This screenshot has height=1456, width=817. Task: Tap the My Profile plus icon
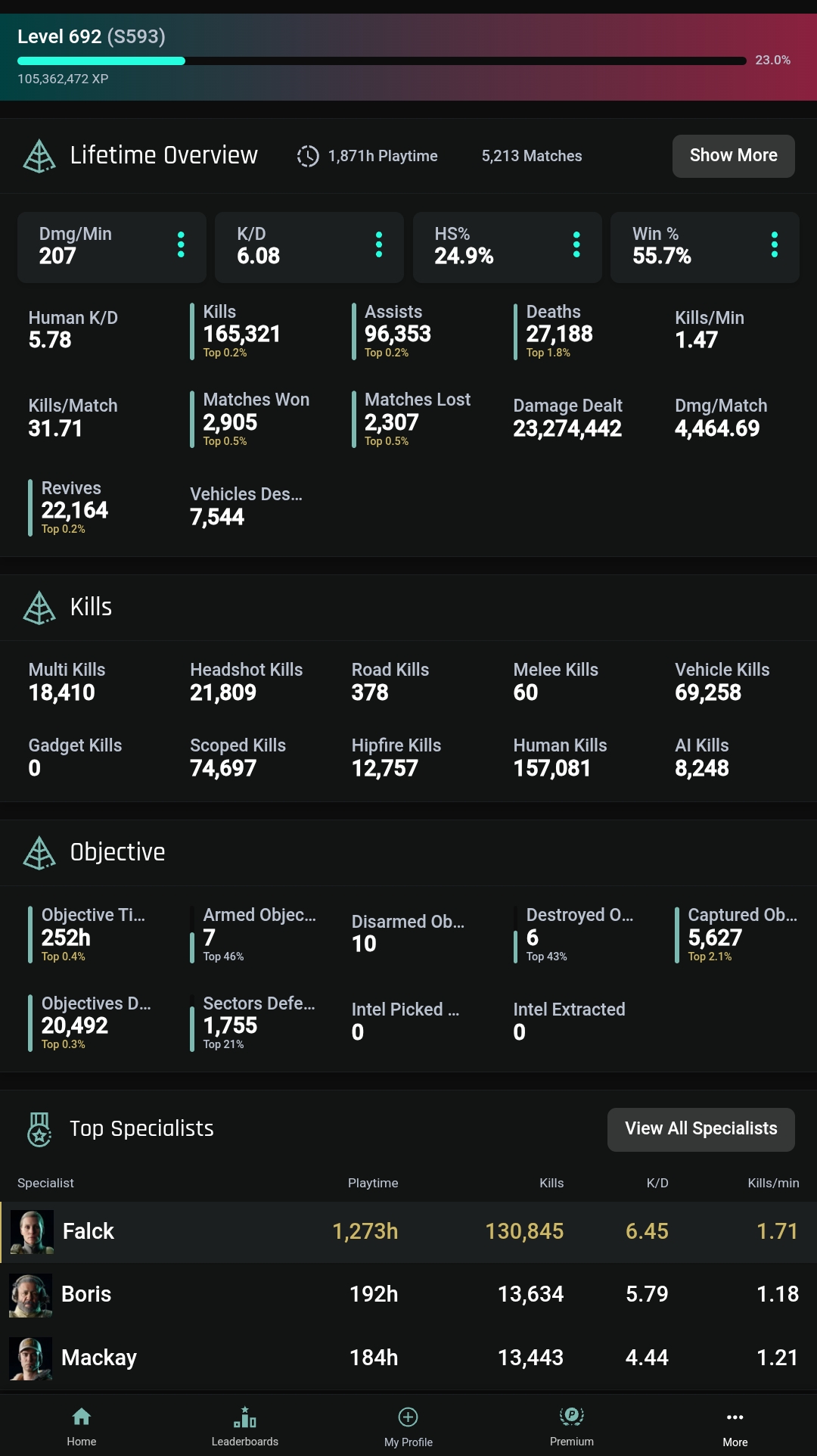click(408, 1417)
